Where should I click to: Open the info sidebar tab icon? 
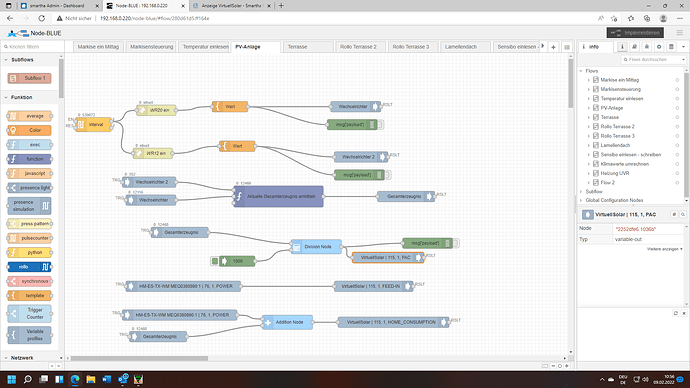pos(622,47)
